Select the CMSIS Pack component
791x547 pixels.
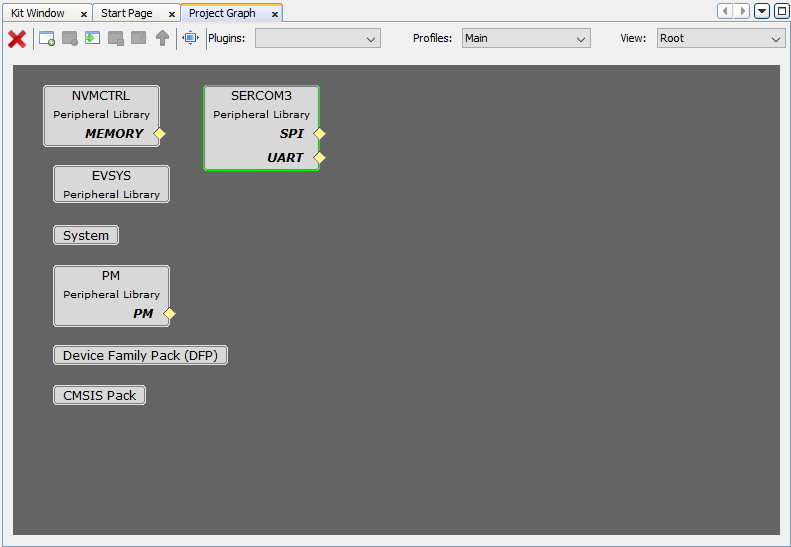tap(99, 396)
